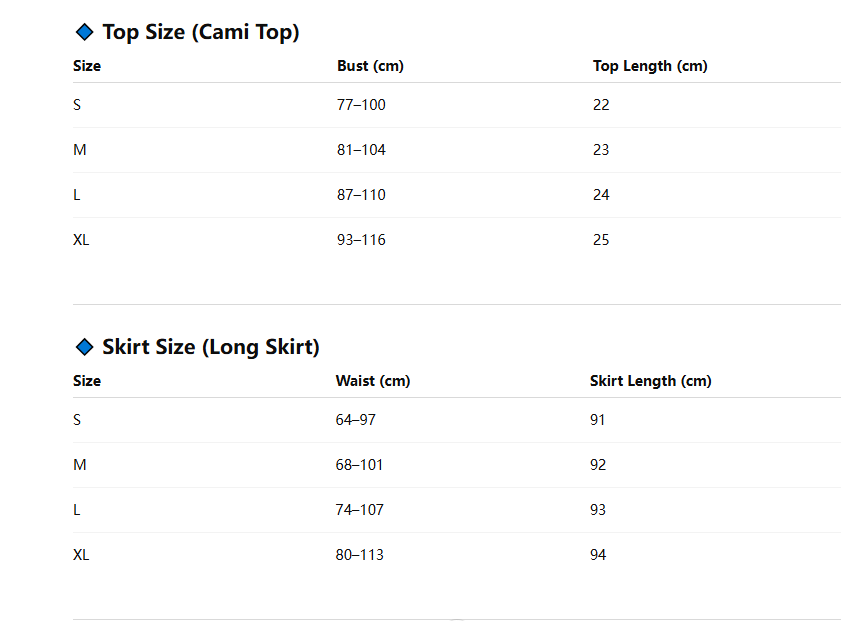Click the Skirt Length (cm) column header

(650, 380)
